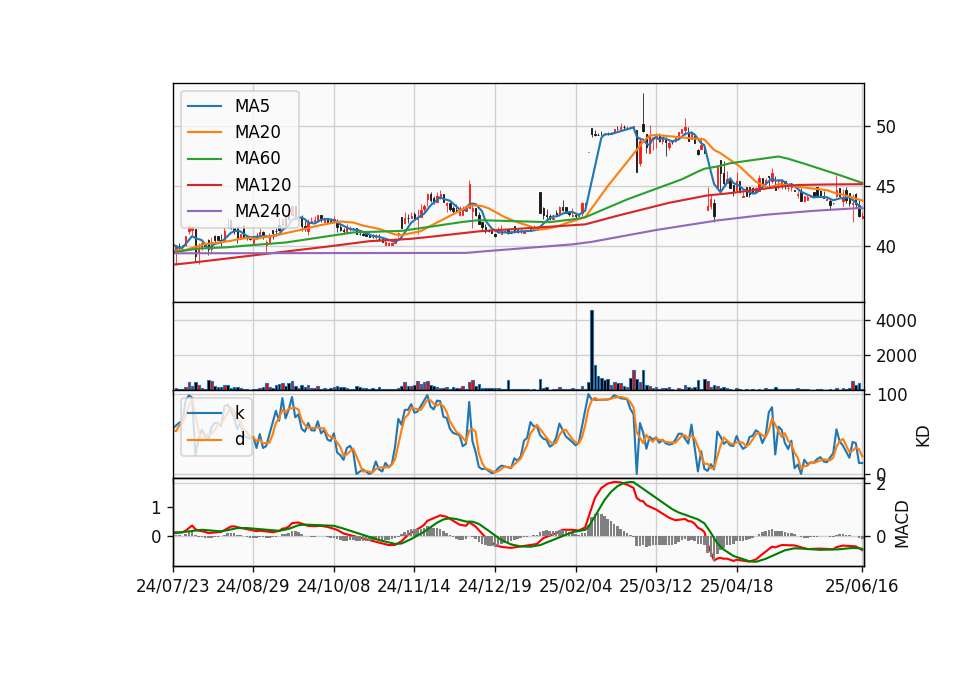960x690 pixels.
Task: Click the 25/03/12 date axis label
Action: pos(656,586)
